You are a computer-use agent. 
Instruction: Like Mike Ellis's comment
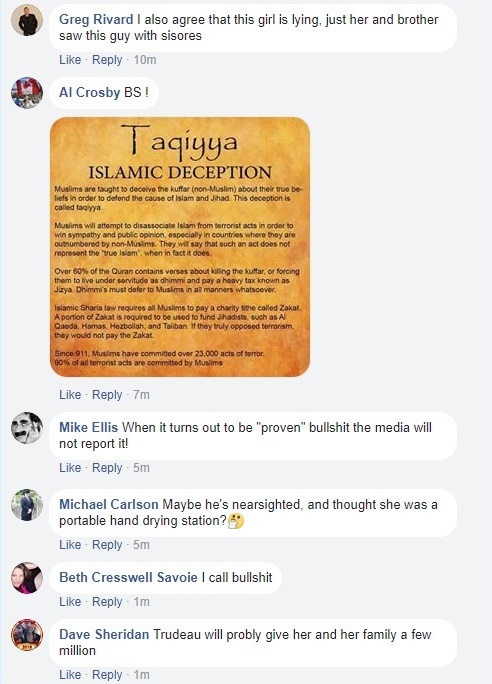(x=70, y=468)
